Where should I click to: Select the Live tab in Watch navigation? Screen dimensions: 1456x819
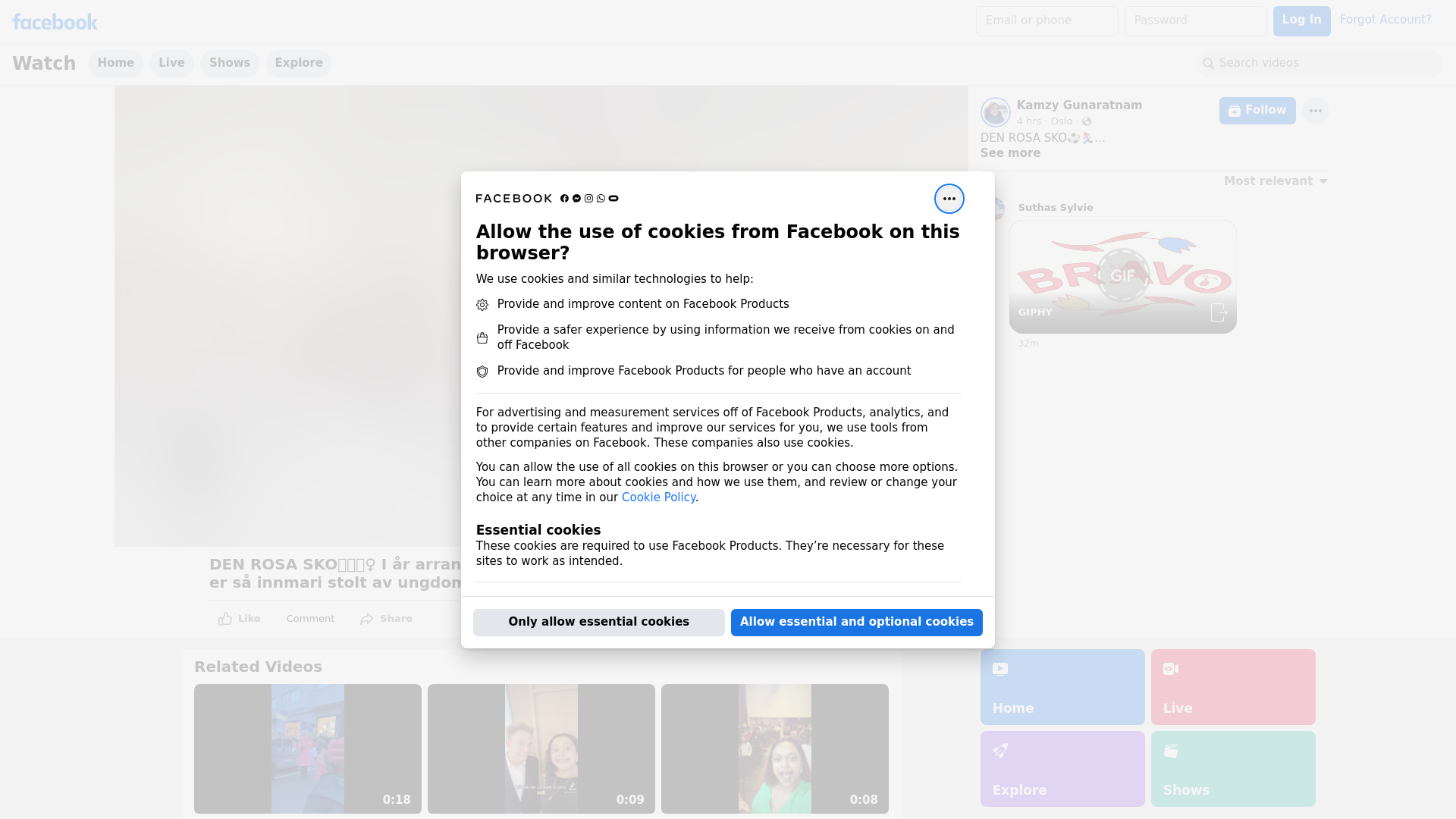(171, 64)
